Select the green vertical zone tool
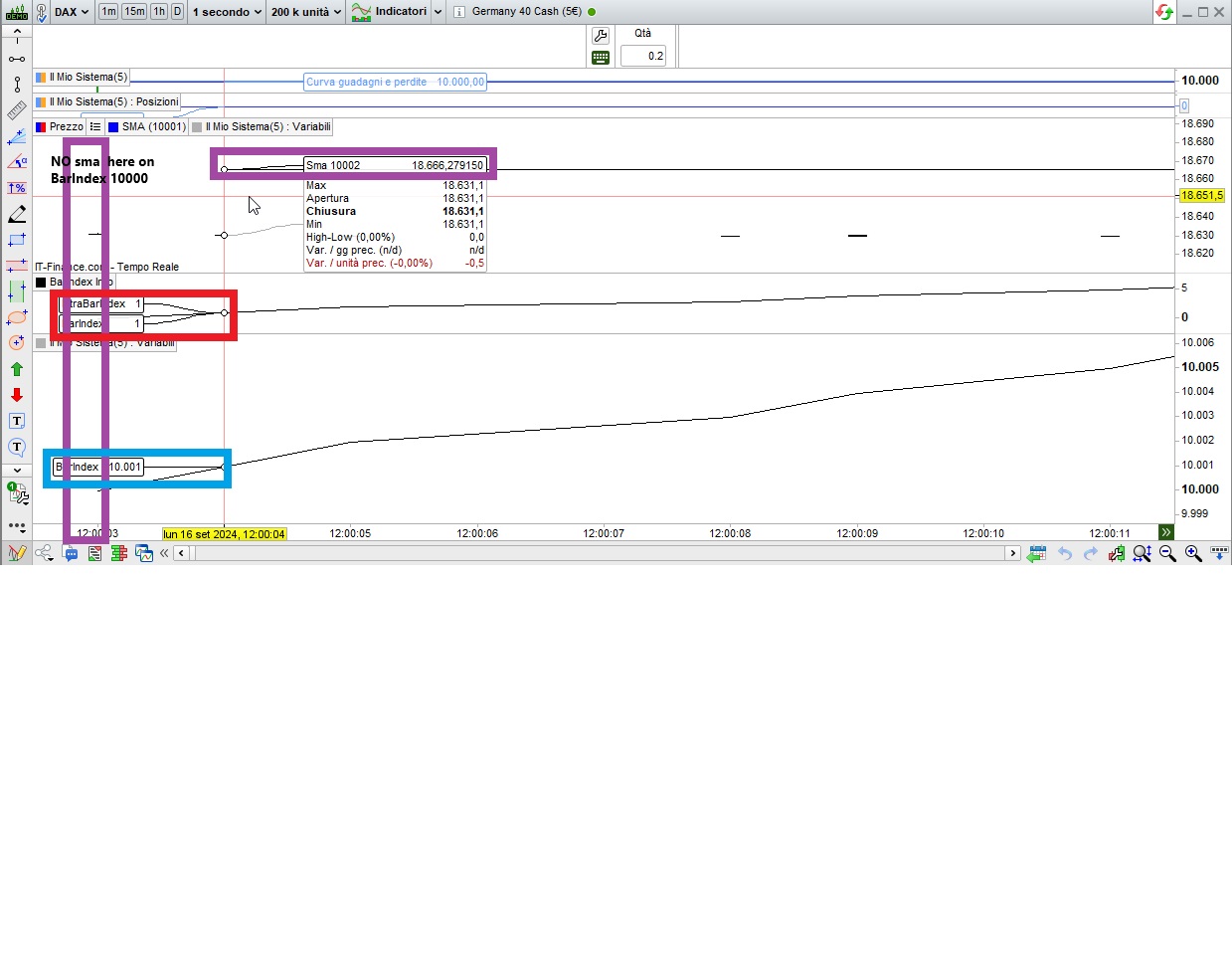The height and width of the screenshot is (963, 1232). pyautogui.click(x=17, y=291)
